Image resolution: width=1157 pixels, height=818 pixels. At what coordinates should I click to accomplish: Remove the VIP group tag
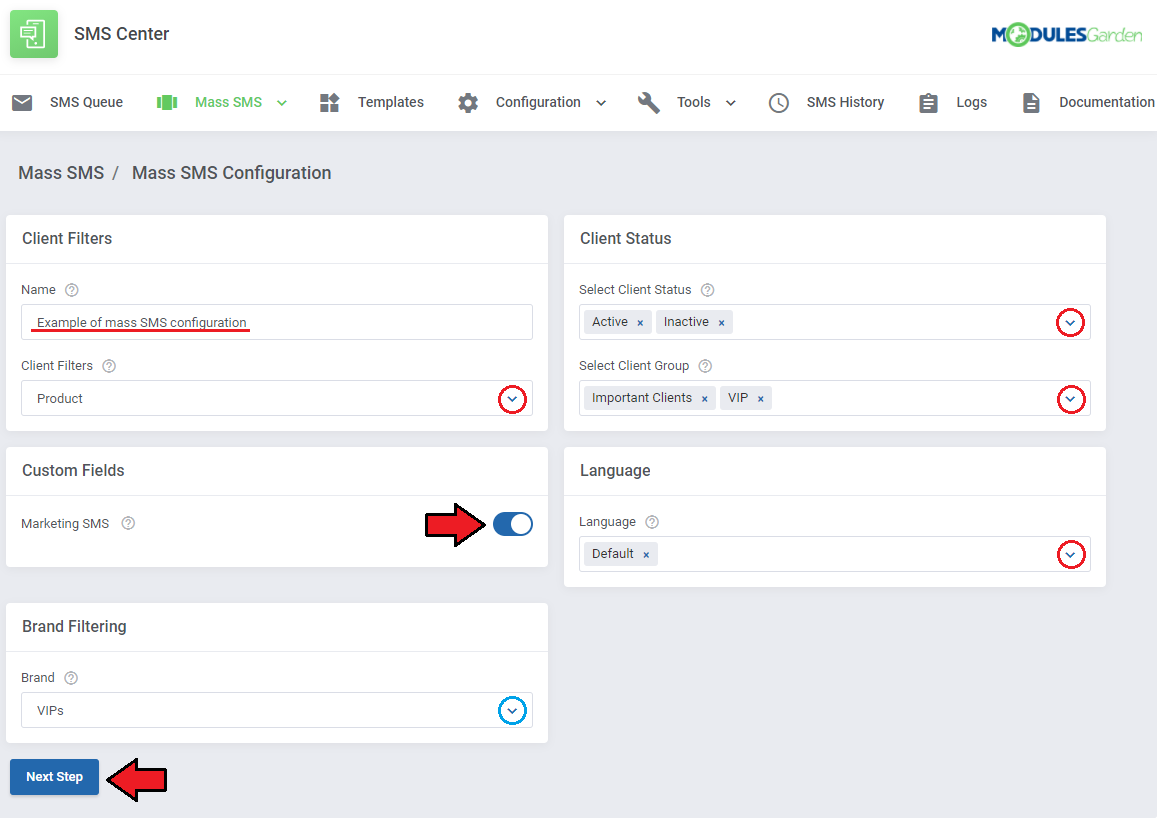pyautogui.click(x=761, y=398)
